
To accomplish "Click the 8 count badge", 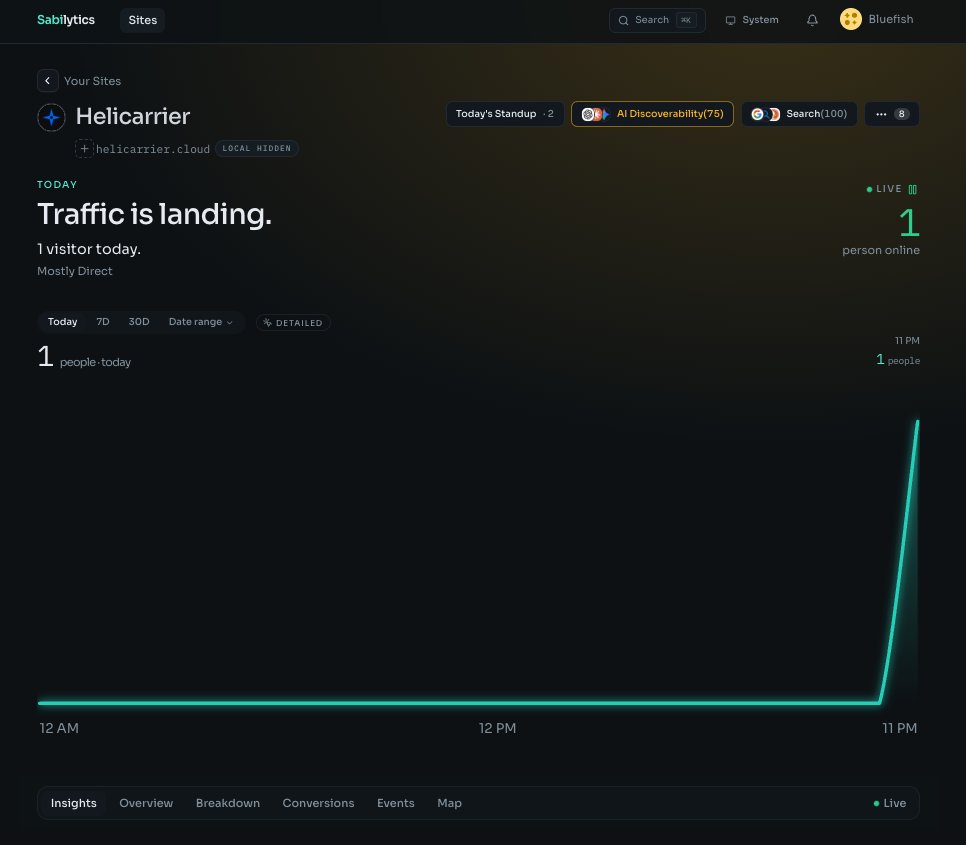I will click(x=901, y=114).
